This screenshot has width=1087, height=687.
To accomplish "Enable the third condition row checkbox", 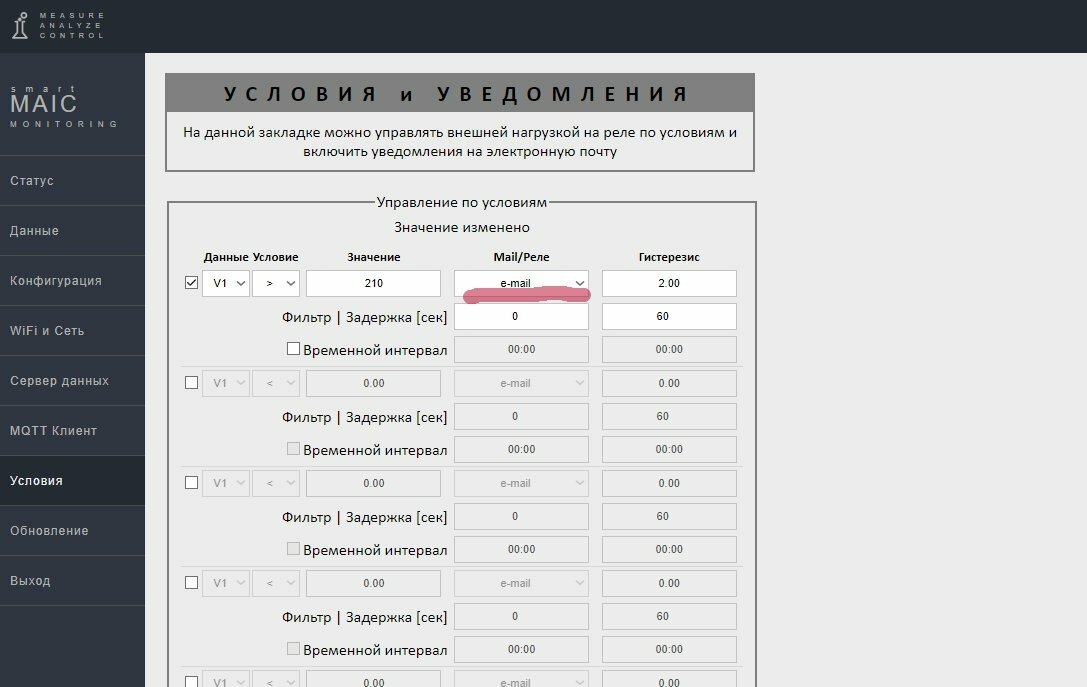I will (191, 482).
